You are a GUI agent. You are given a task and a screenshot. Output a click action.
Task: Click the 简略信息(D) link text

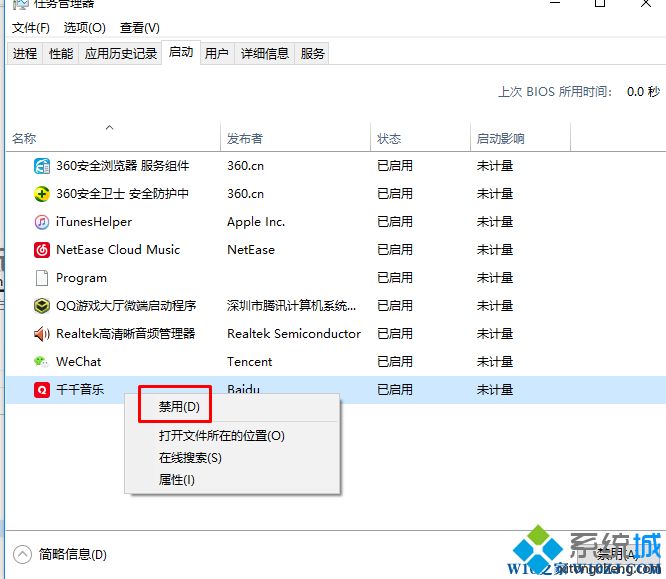73,554
